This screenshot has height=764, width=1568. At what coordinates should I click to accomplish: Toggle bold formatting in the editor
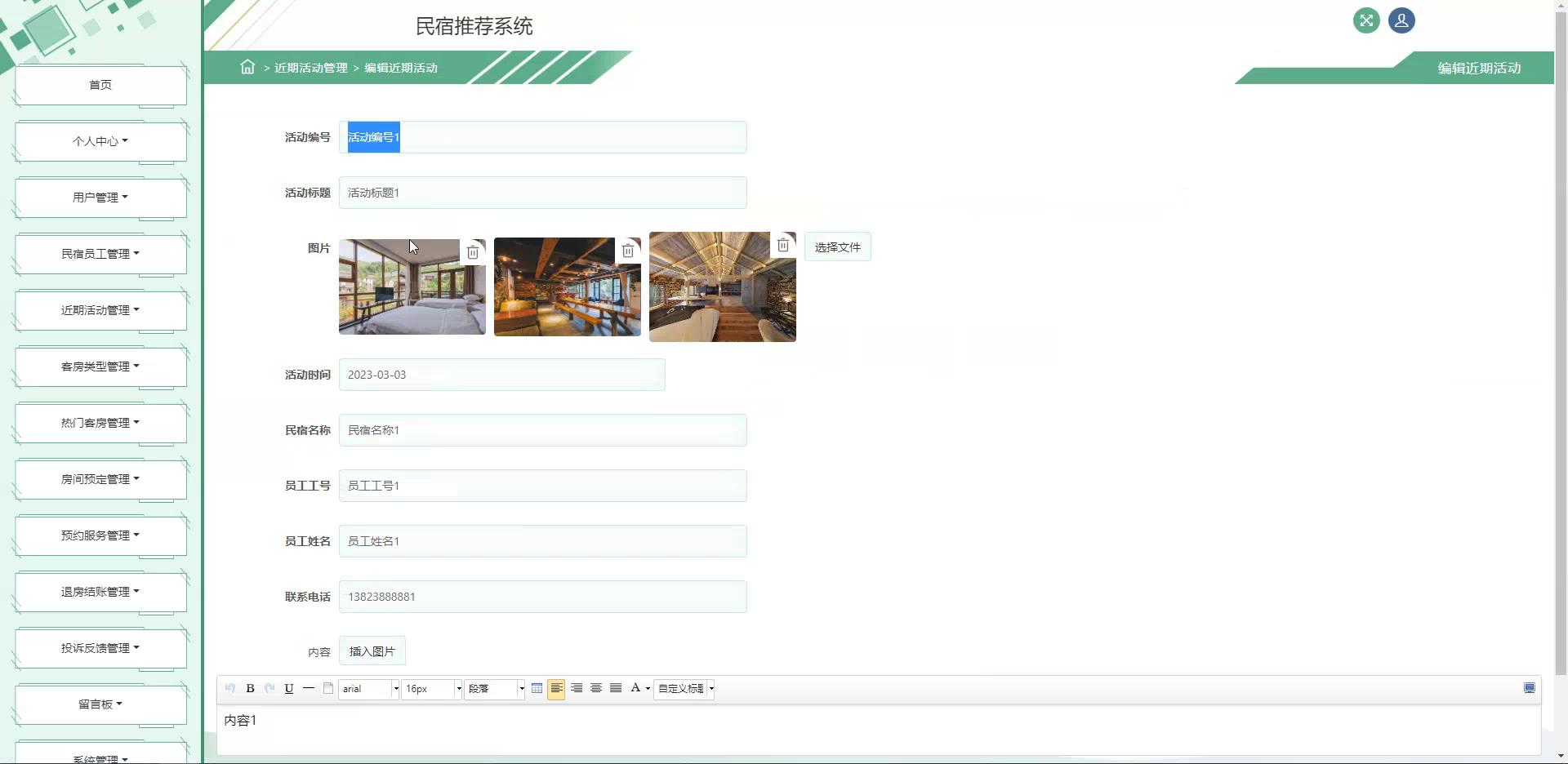tap(250, 688)
